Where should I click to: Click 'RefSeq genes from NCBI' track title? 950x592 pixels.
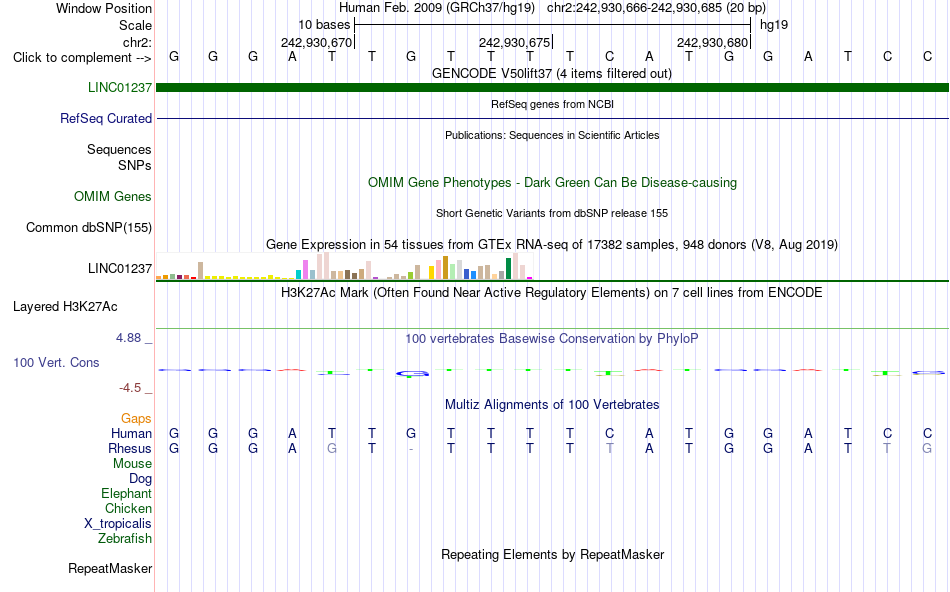[x=552, y=104]
